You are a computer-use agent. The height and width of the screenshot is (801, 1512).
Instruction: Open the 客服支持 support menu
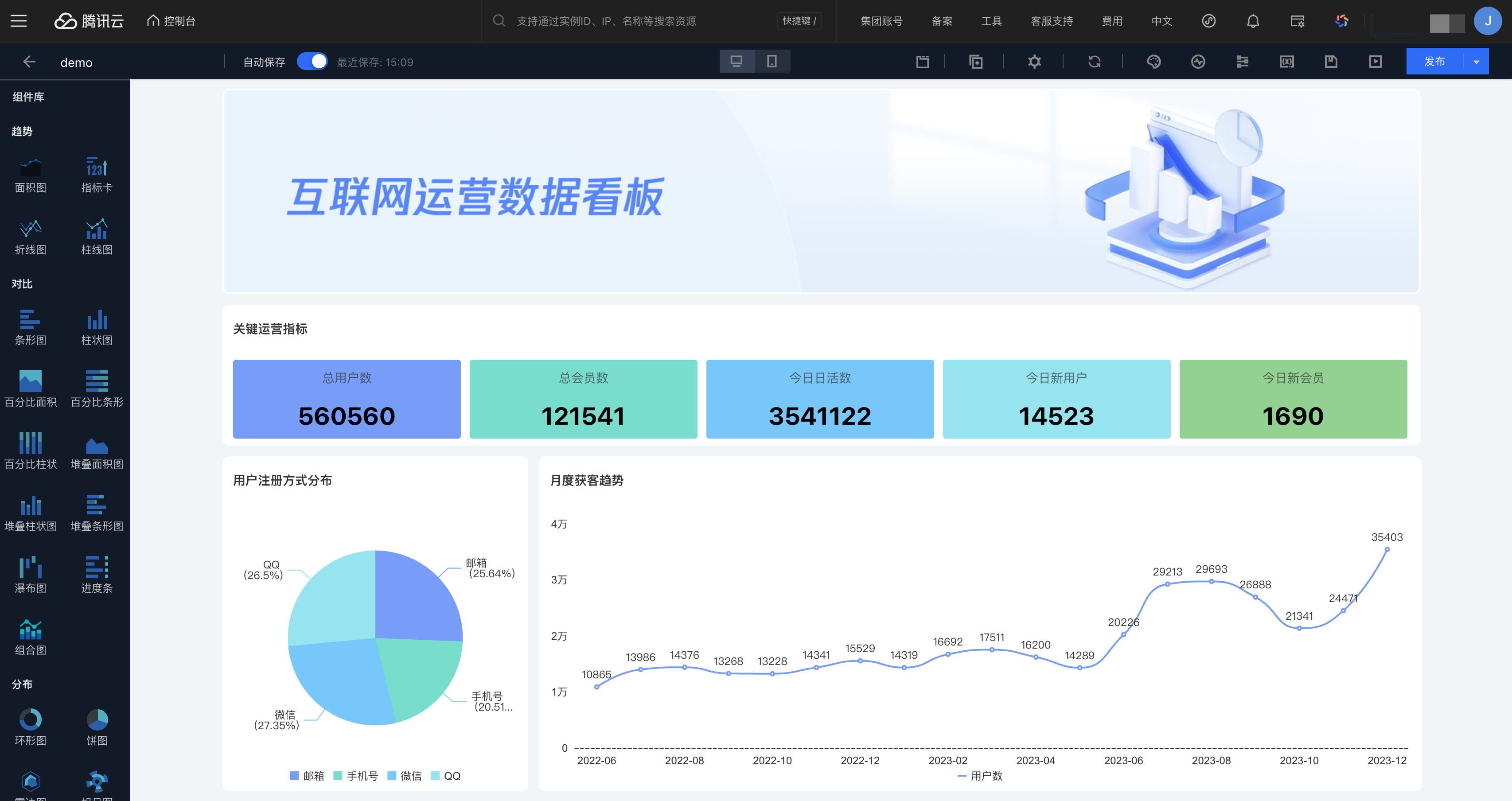[x=1051, y=21]
